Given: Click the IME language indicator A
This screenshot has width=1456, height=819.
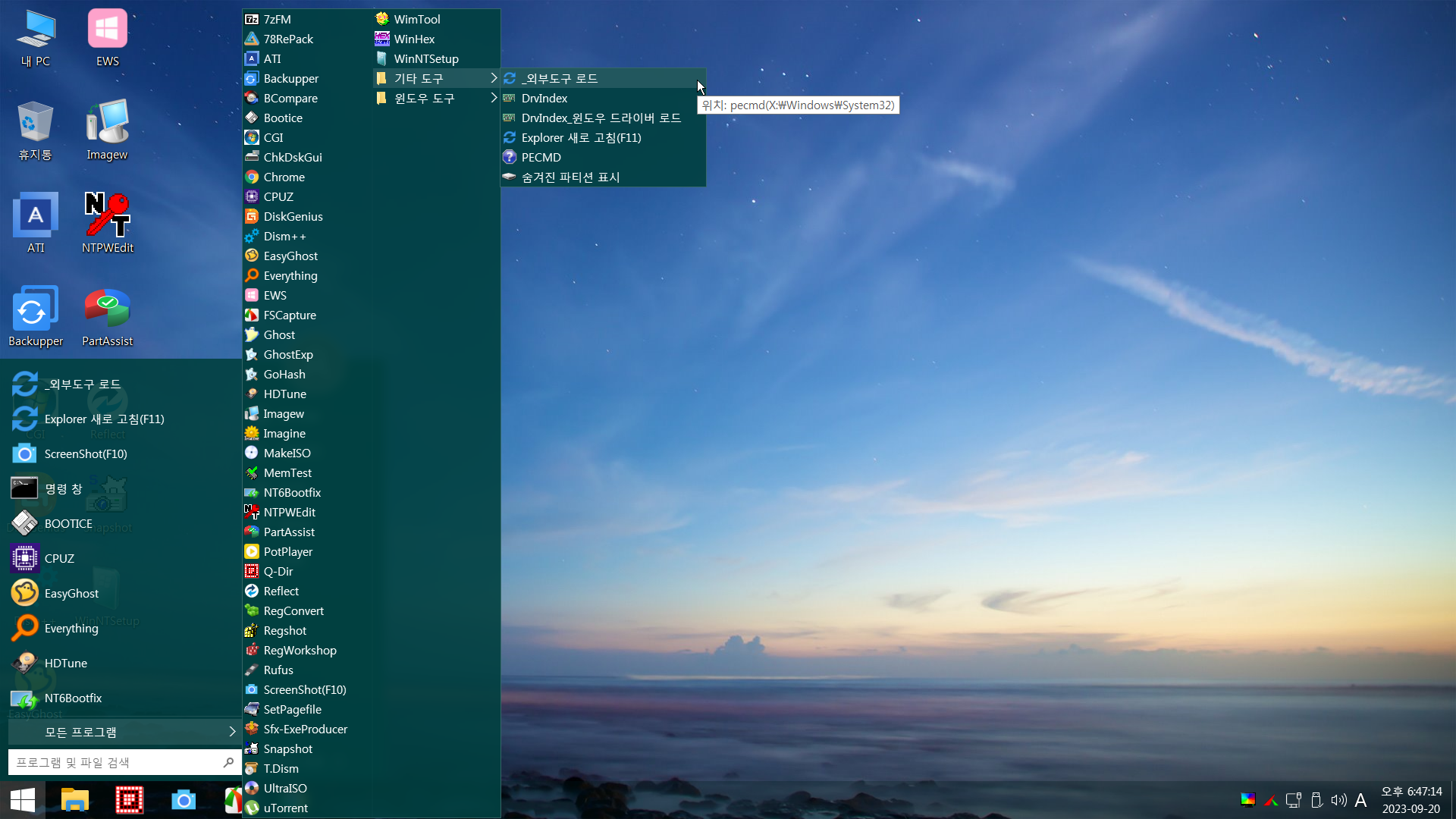Looking at the screenshot, I should (x=1361, y=800).
